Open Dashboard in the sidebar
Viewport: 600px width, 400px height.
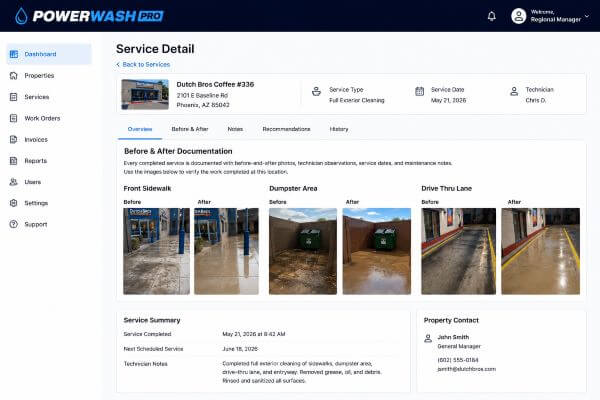tap(49, 54)
